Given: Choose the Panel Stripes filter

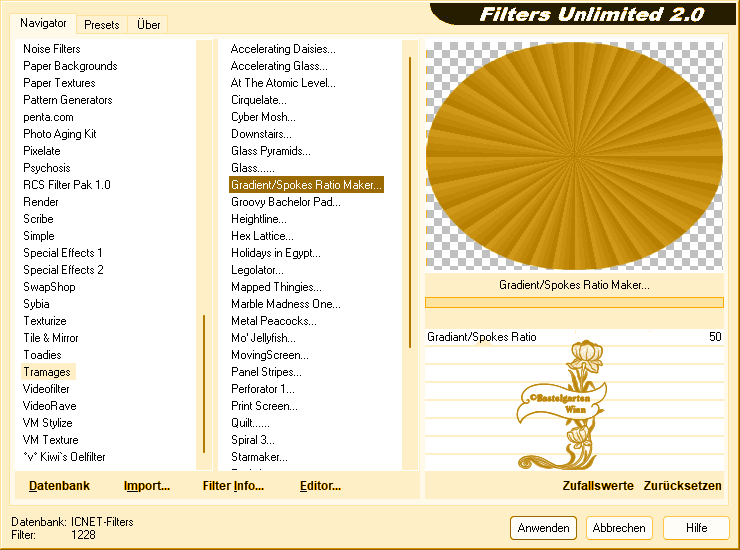Looking at the screenshot, I should point(266,372).
